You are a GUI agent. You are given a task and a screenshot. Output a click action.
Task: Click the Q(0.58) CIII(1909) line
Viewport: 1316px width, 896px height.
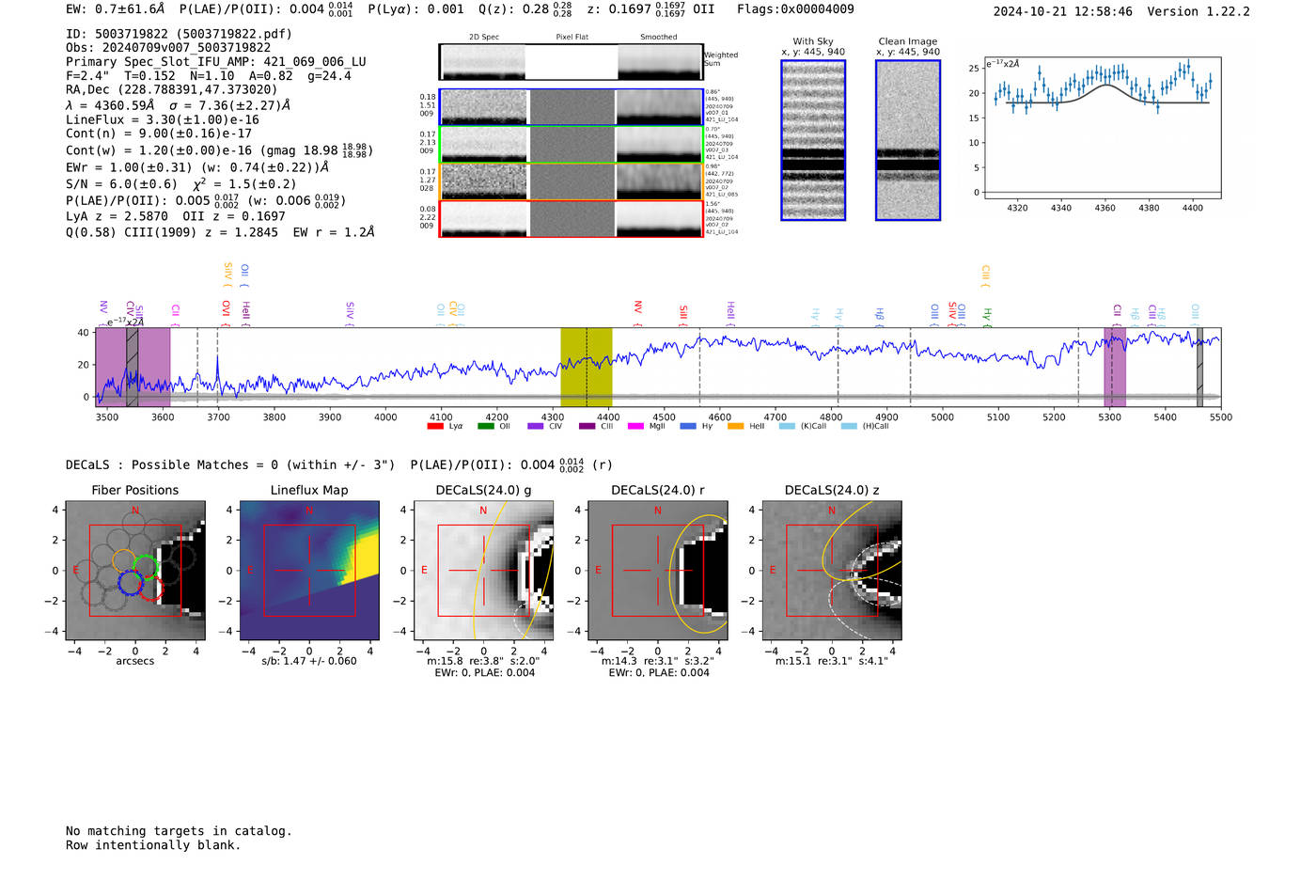(220, 231)
